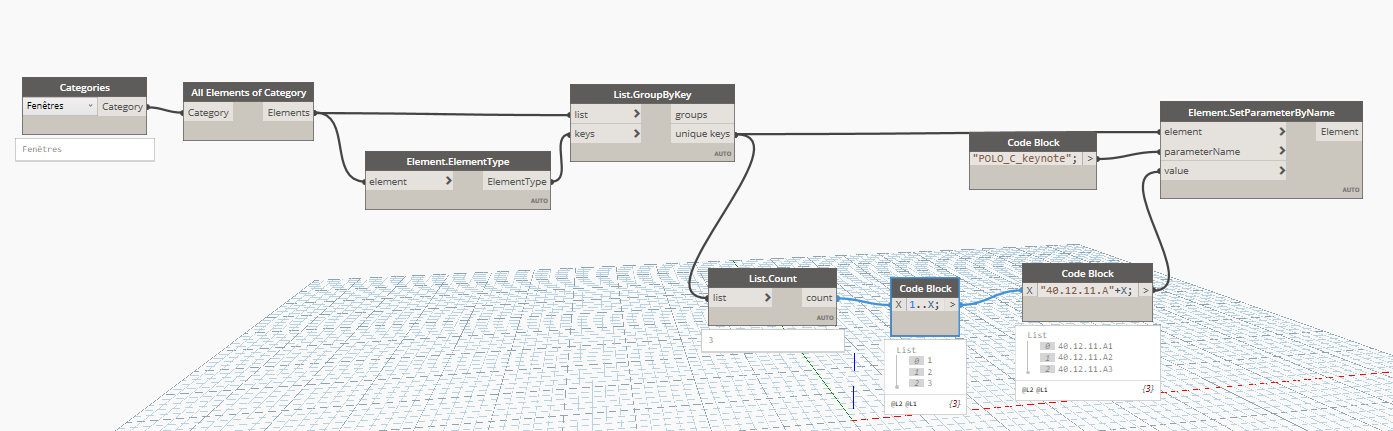Collapse the List header in the 1..X preview

(906, 350)
